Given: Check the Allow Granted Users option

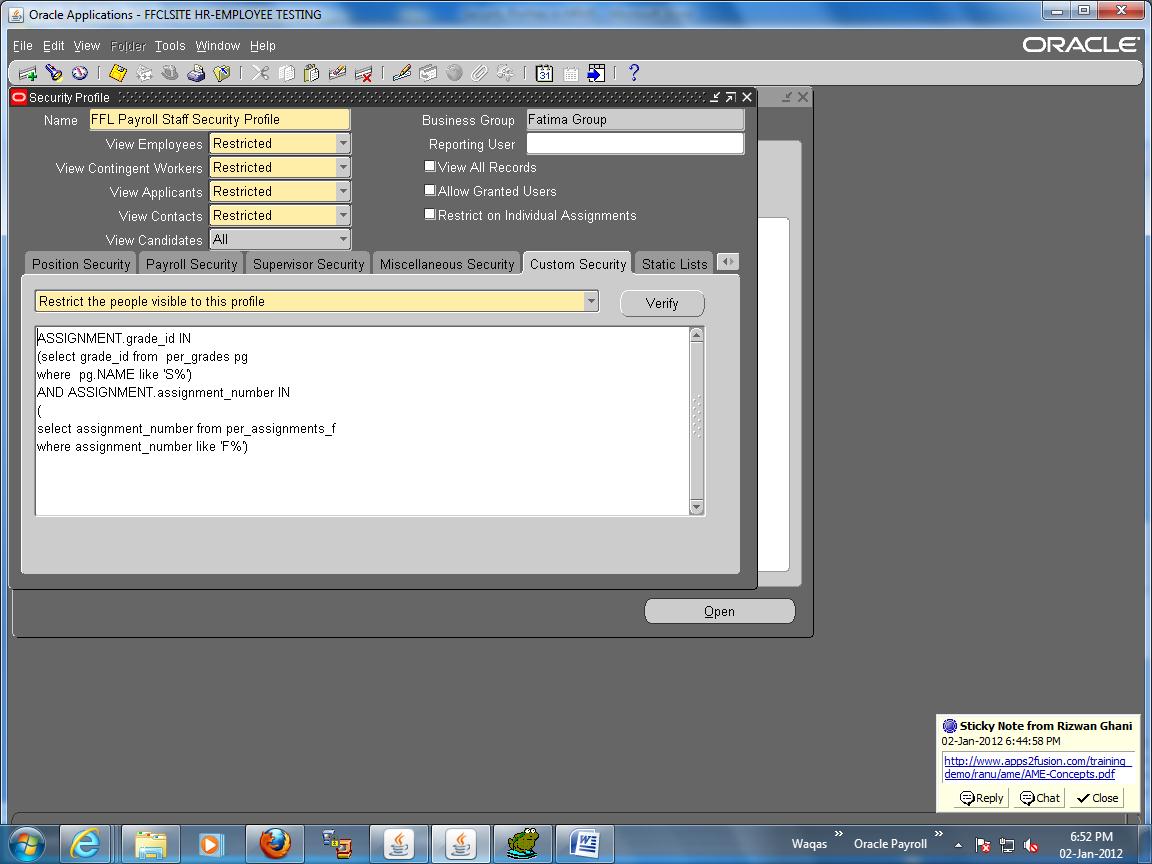Looking at the screenshot, I should [x=429, y=191].
